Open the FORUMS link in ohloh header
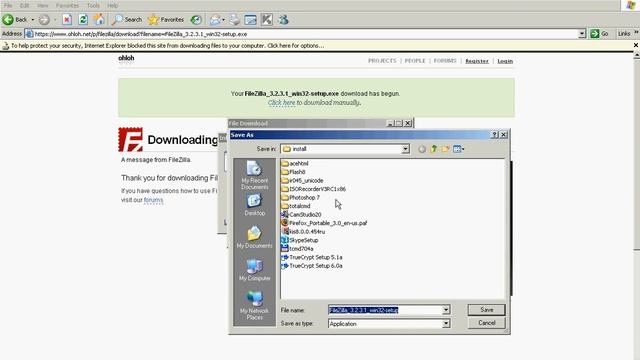Image resolution: width=640 pixels, height=360 pixels. (445, 61)
